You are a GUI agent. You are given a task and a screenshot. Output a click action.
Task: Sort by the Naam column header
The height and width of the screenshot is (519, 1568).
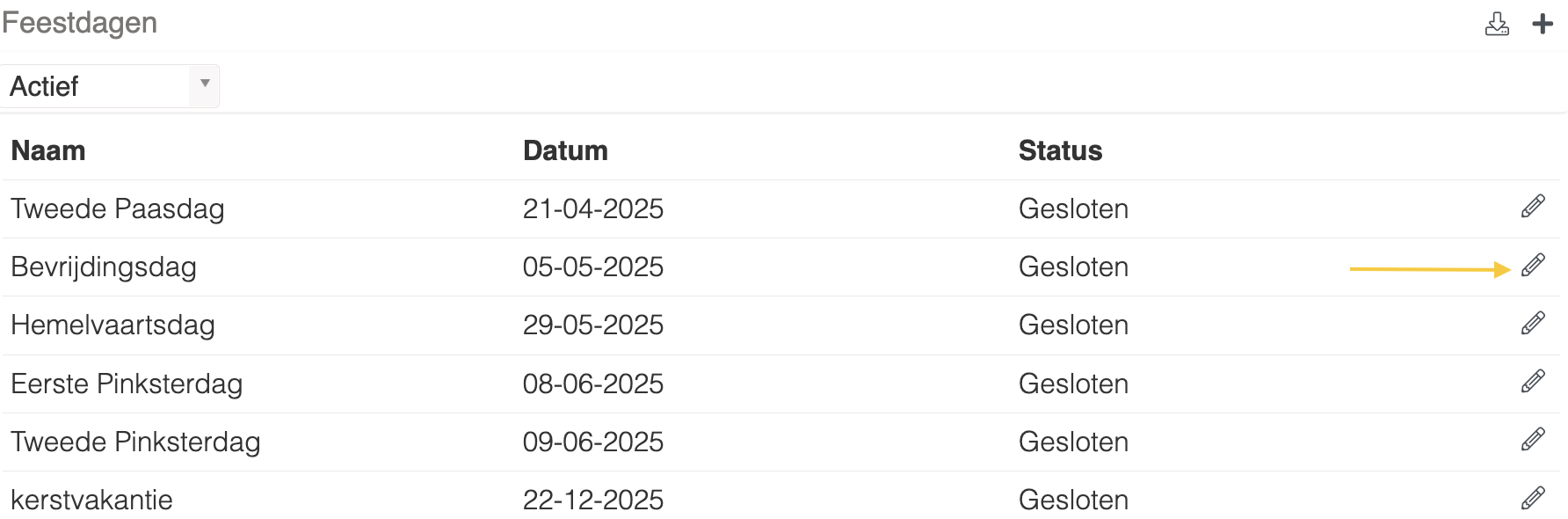tap(48, 150)
